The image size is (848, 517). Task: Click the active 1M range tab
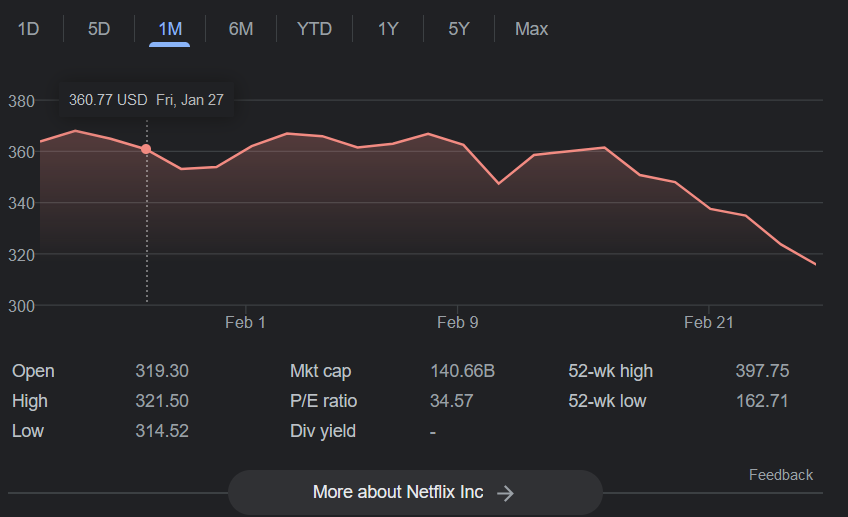coord(170,29)
